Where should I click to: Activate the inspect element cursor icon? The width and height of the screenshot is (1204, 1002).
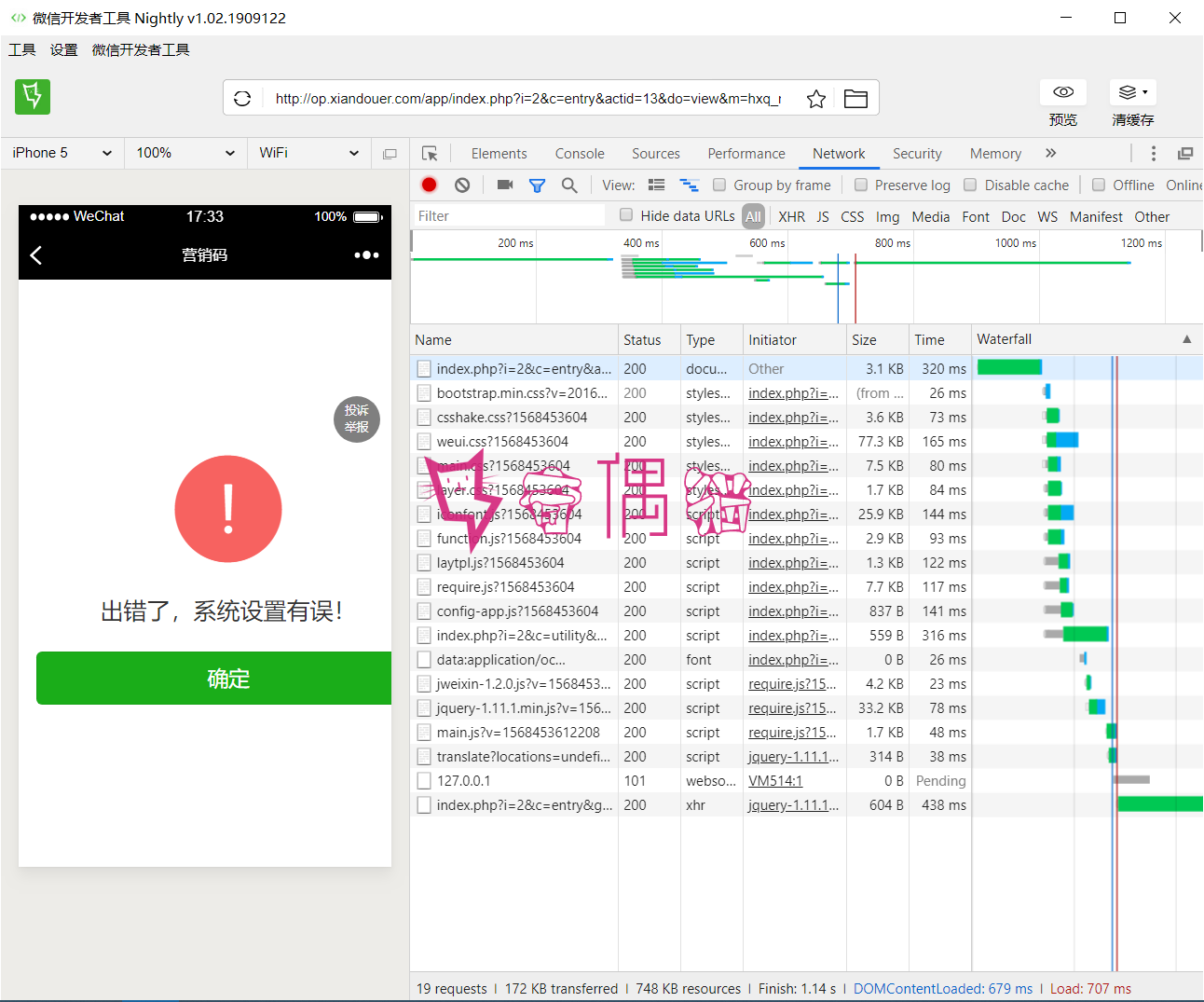430,154
